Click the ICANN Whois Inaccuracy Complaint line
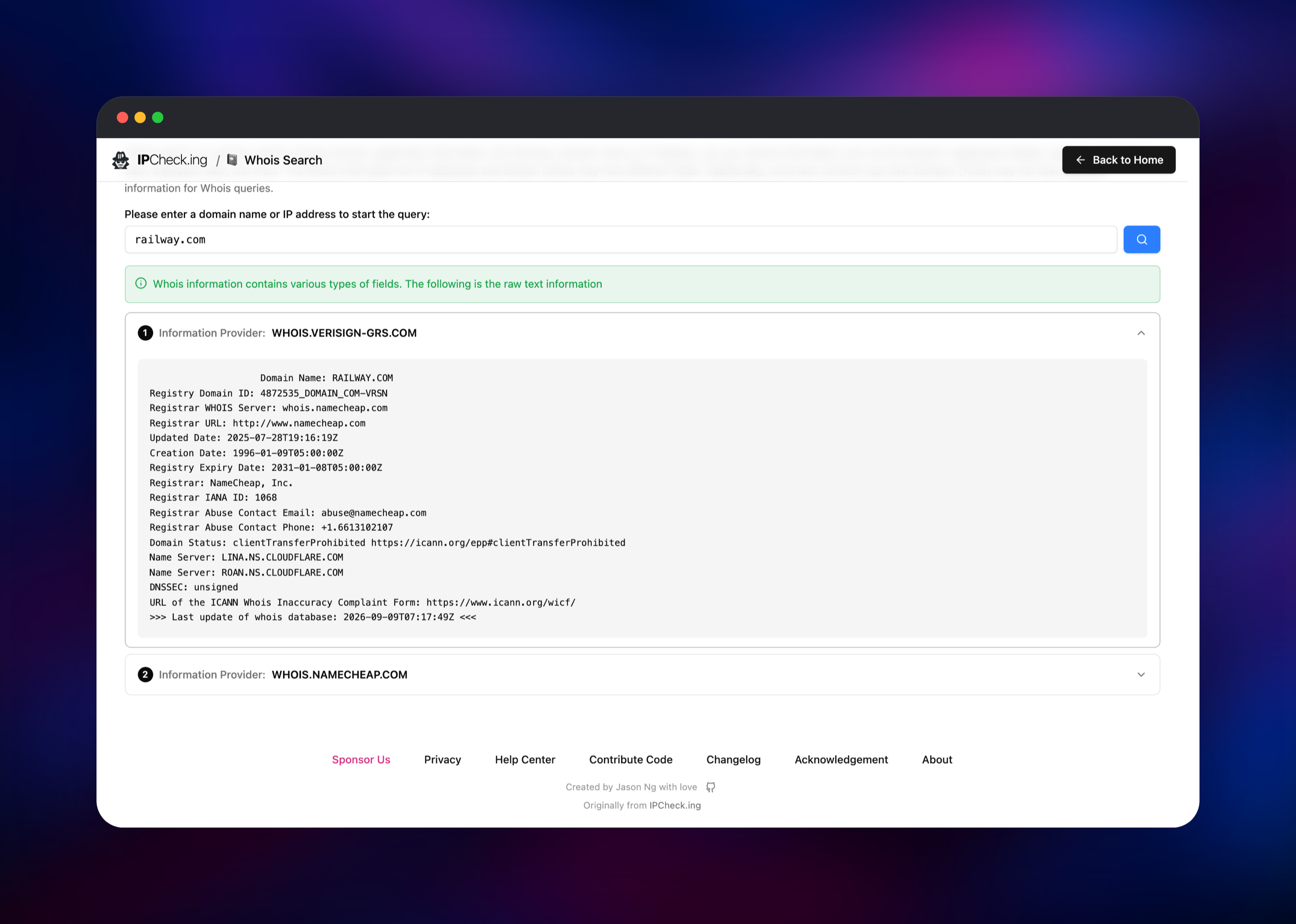1296x924 pixels. point(362,602)
